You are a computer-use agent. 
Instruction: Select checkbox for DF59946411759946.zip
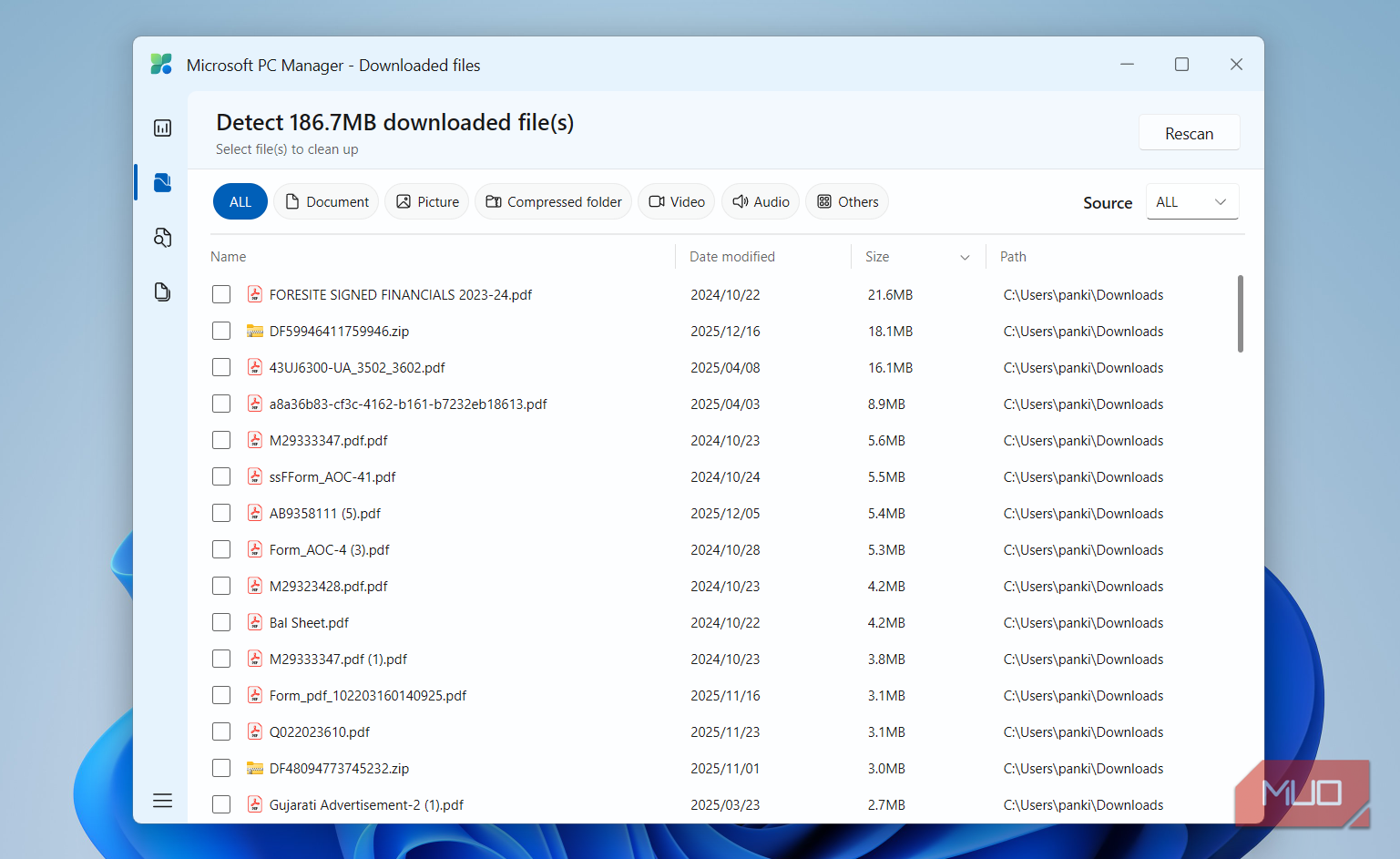221,331
